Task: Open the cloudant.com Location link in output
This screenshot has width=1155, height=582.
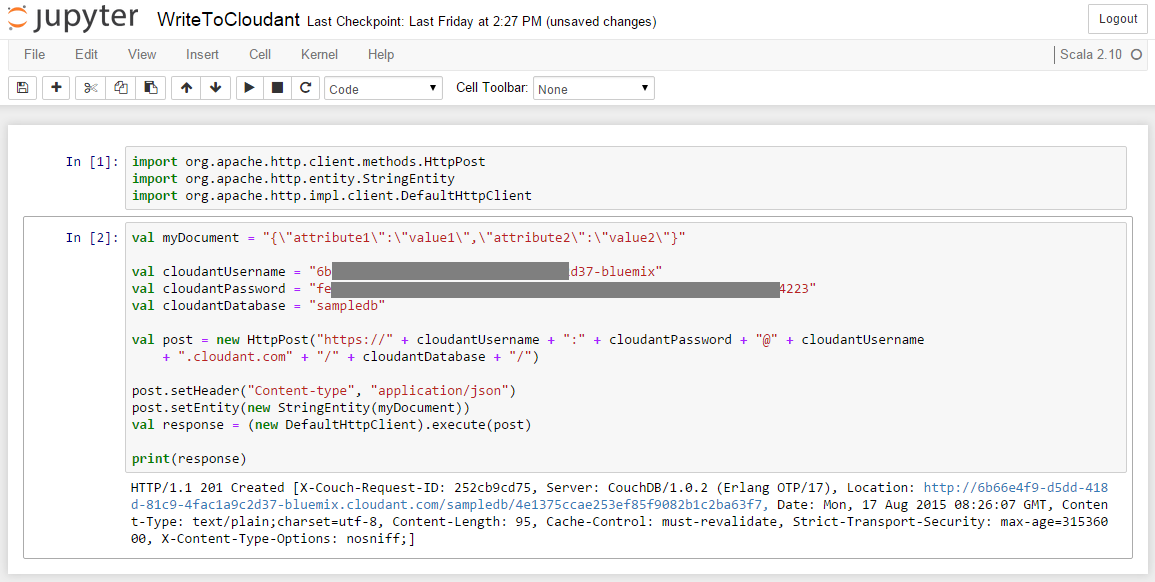Action: click(619, 496)
